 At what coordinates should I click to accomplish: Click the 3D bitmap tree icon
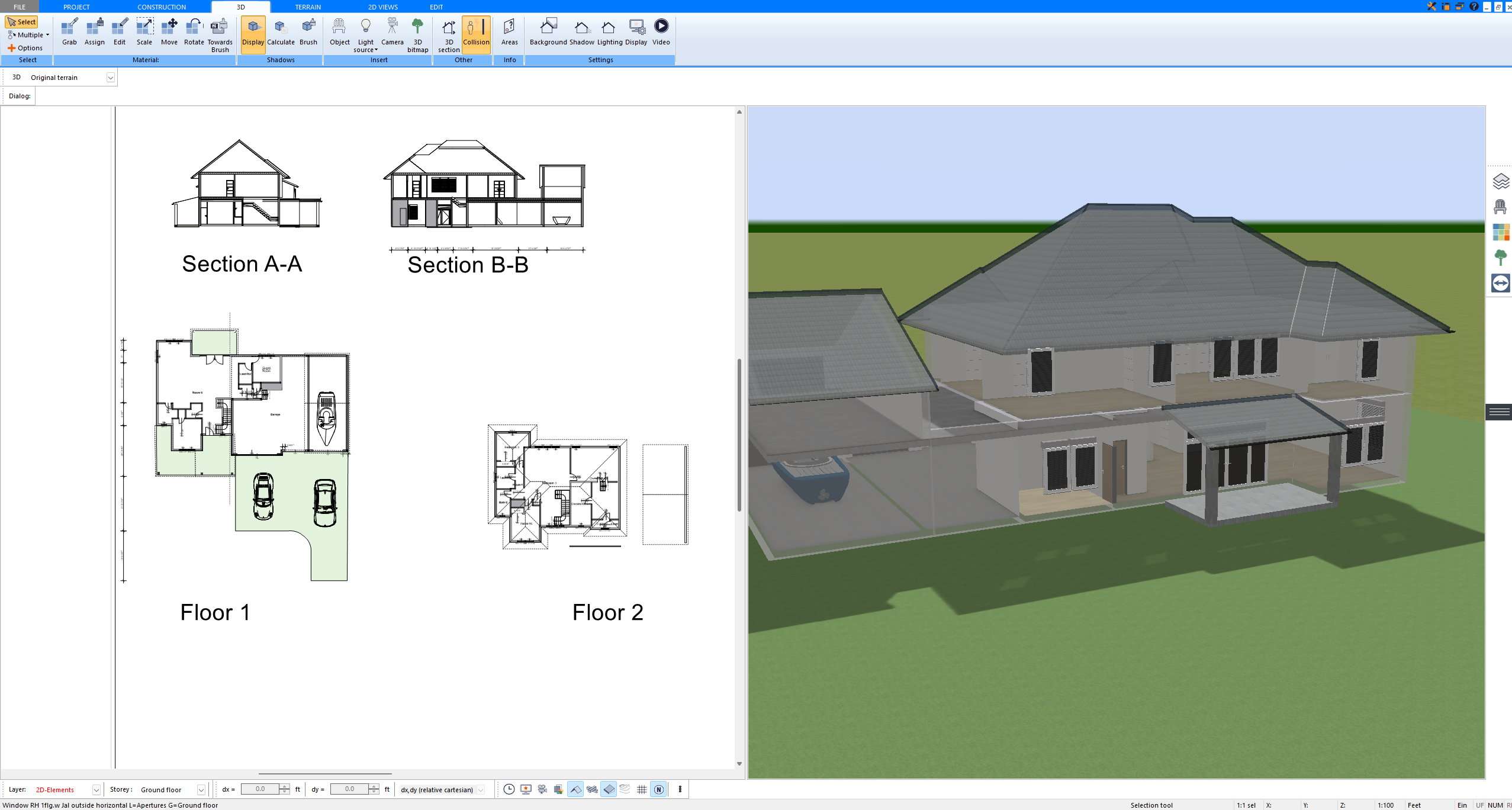point(417,35)
